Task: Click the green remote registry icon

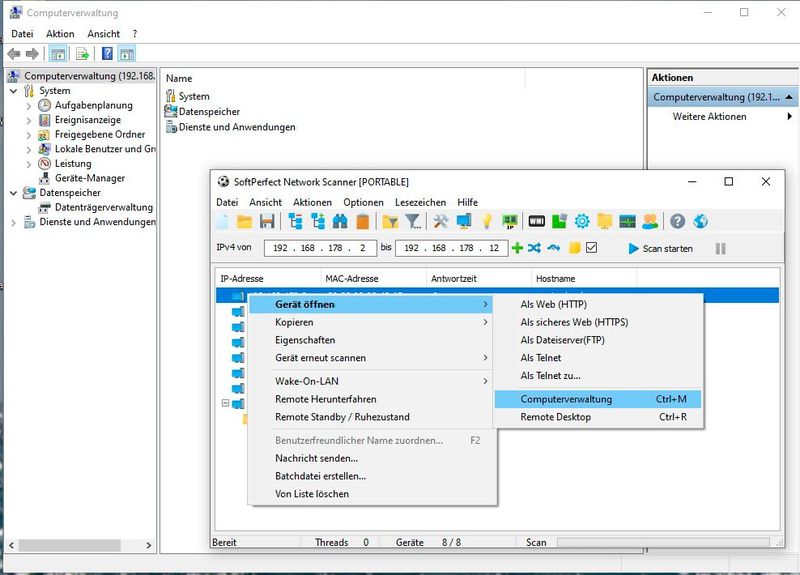Action: [x=559, y=221]
